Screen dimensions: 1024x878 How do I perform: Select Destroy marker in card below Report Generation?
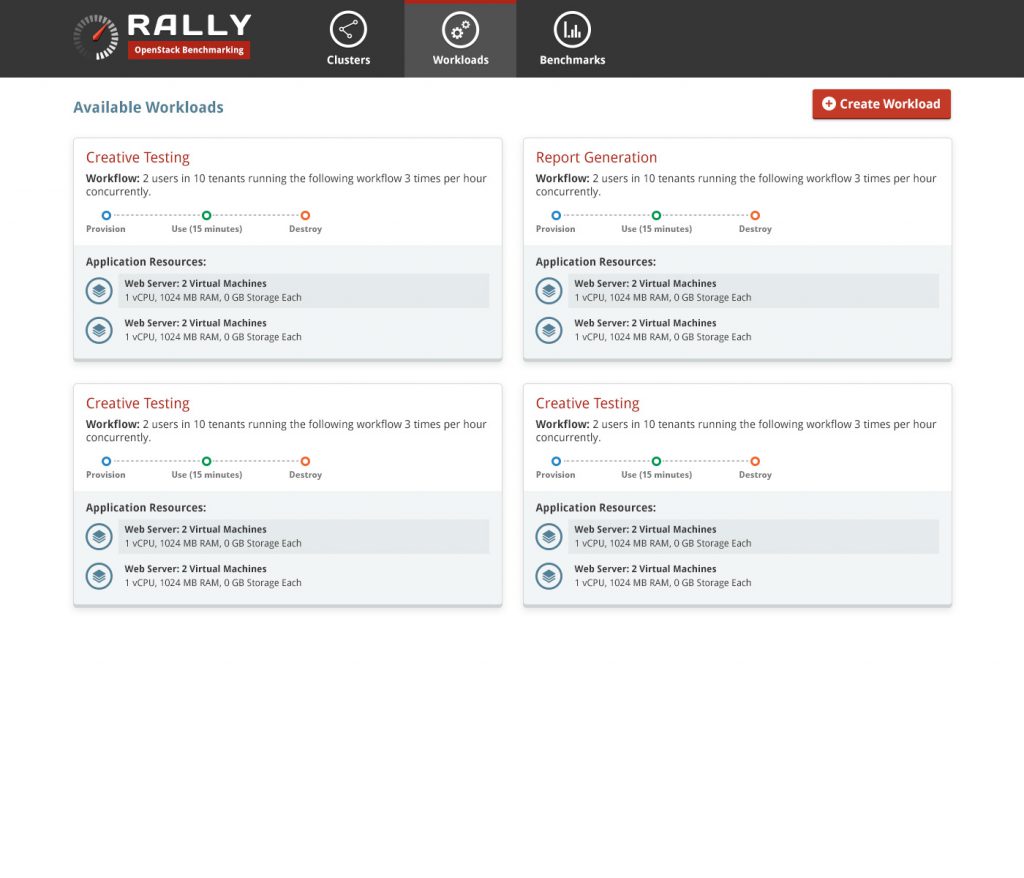point(755,461)
